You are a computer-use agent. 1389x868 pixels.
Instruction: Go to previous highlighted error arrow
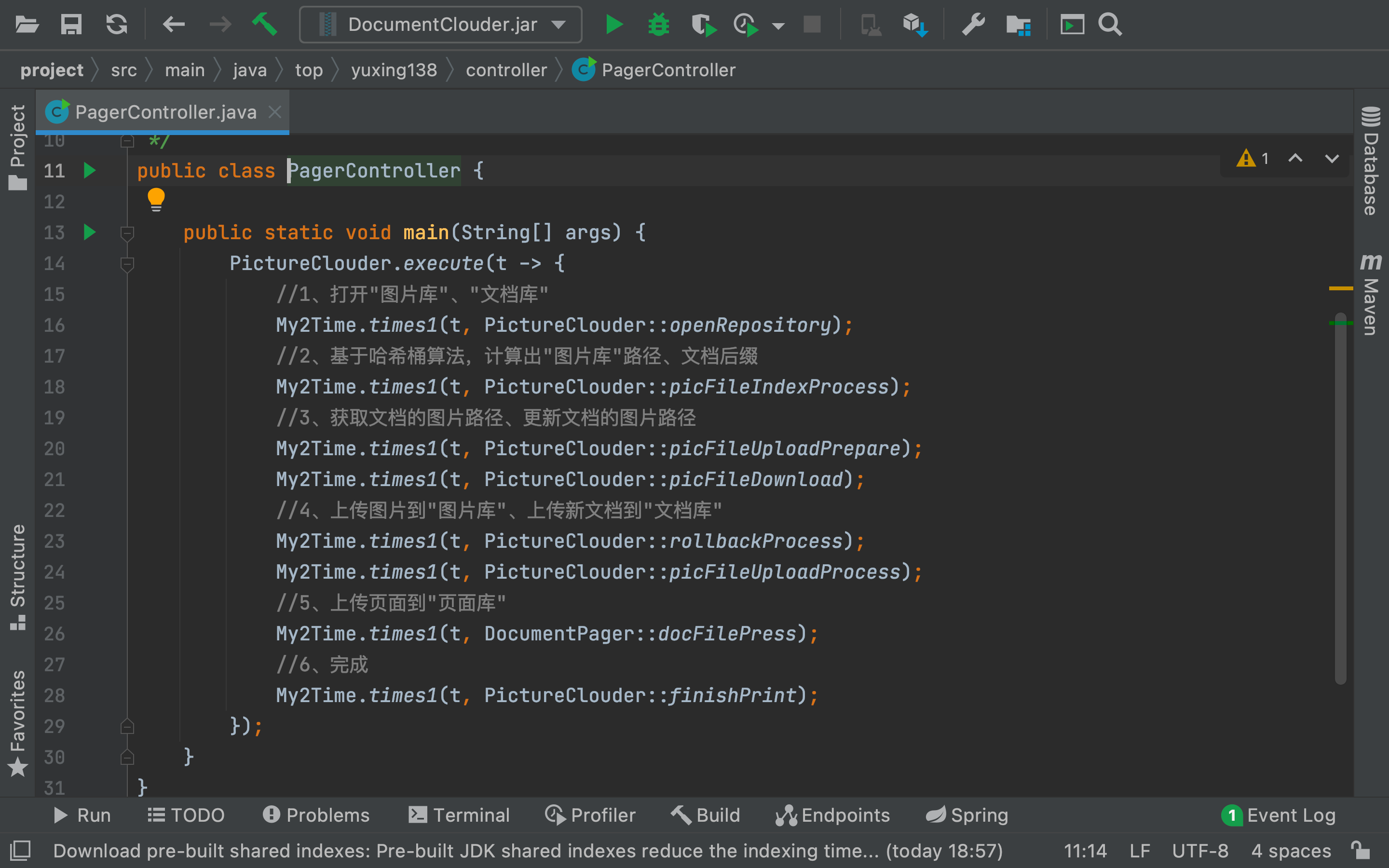click(1295, 159)
